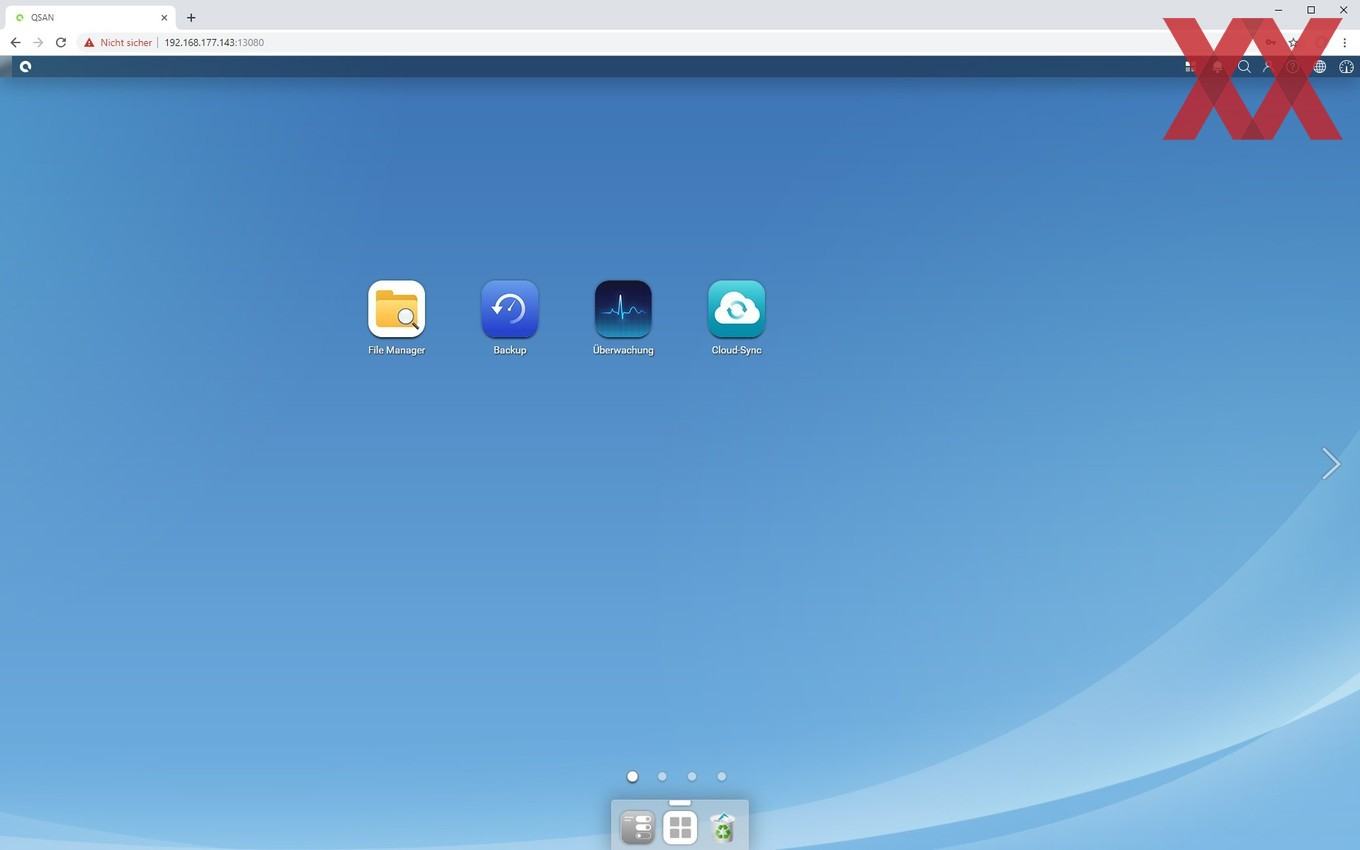Image resolution: width=1360 pixels, height=850 pixels.
Task: Click the QSAN logo menu icon
Action: tap(25, 67)
